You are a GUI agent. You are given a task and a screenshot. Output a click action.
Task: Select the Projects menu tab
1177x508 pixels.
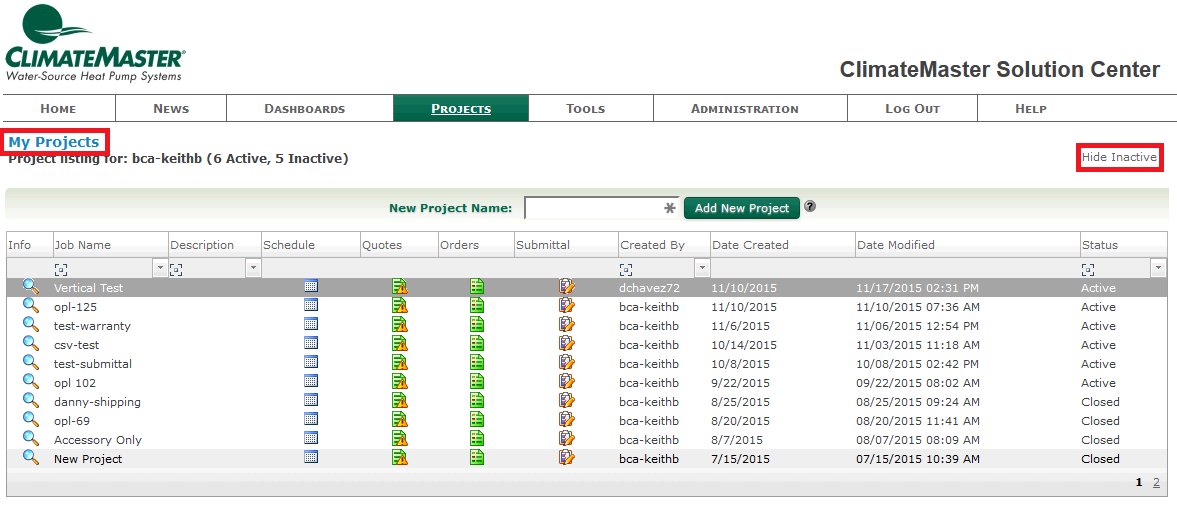pyautogui.click(x=461, y=109)
